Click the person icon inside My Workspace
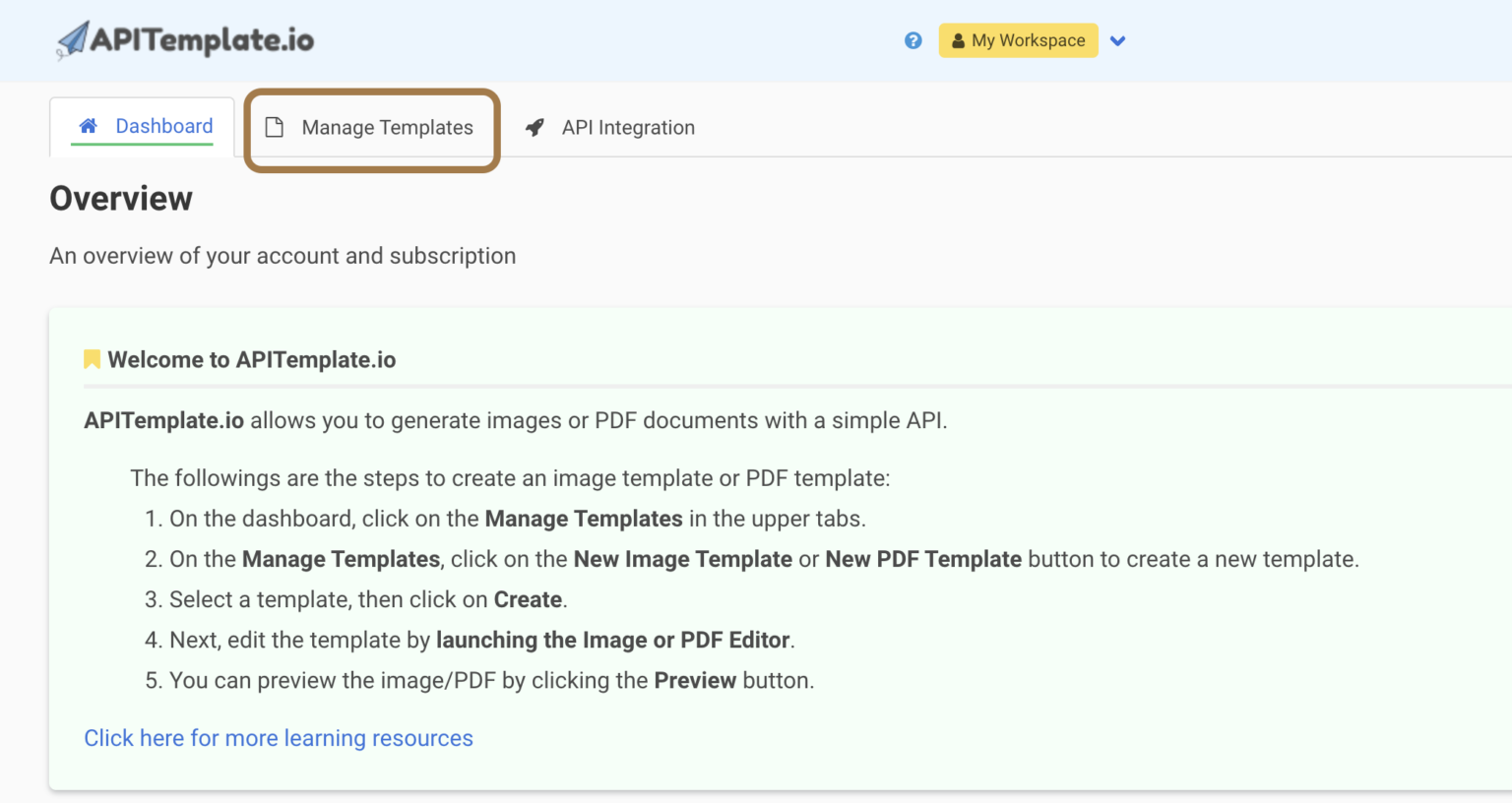Screen dimensions: 1512x803 coord(957,40)
